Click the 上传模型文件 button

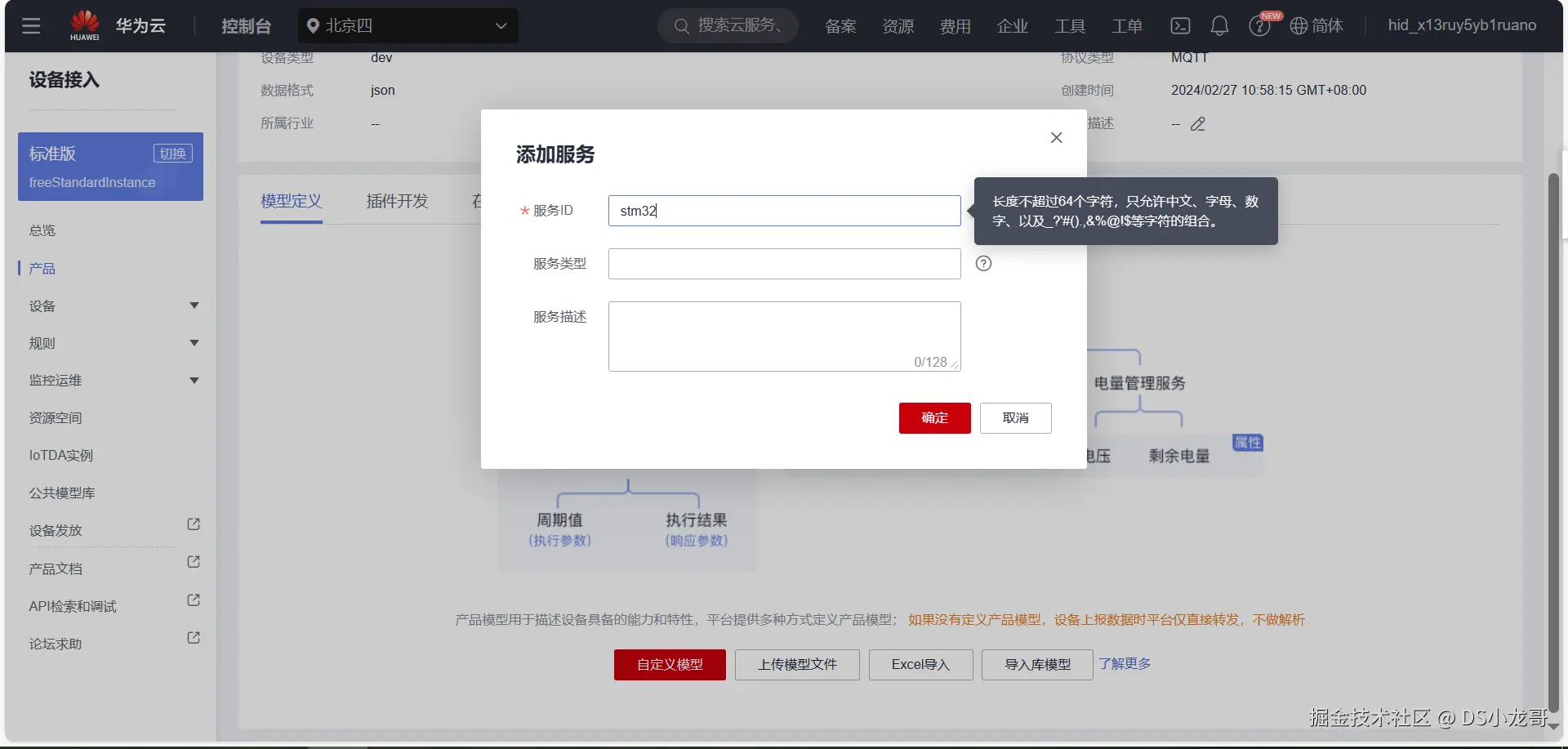(x=797, y=665)
